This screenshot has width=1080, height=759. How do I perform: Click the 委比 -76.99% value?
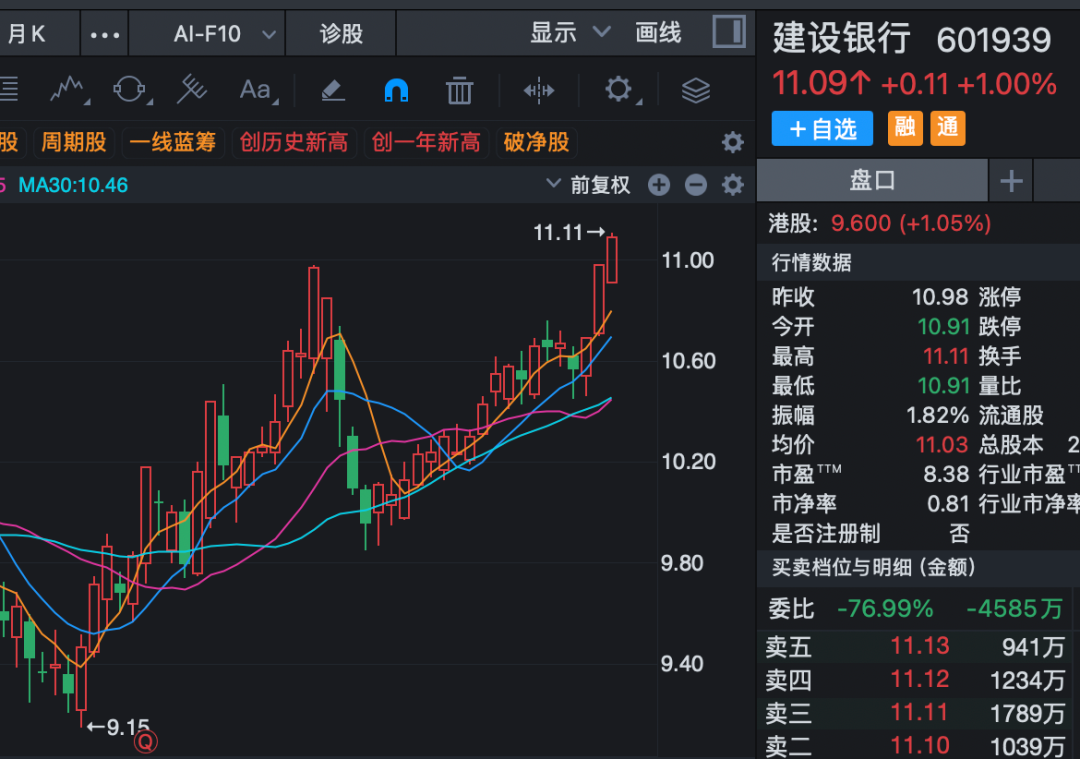pyautogui.click(x=885, y=609)
